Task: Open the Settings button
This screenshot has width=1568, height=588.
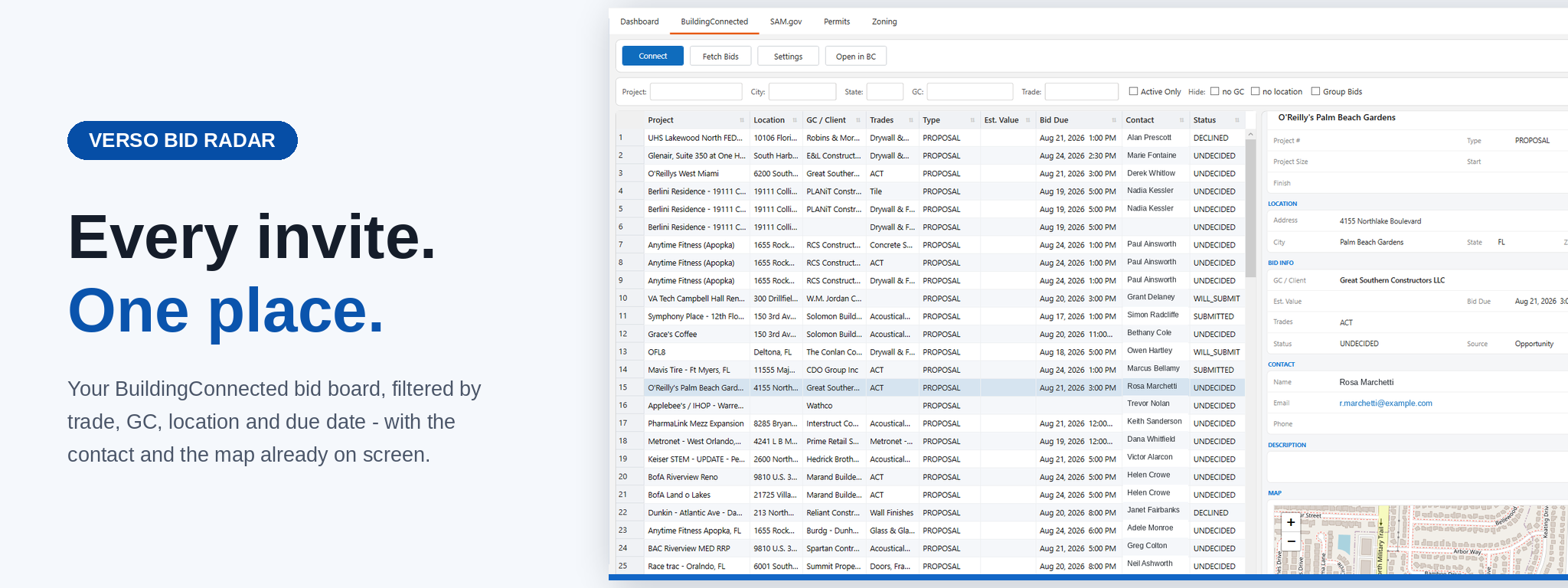Action: 788,56
